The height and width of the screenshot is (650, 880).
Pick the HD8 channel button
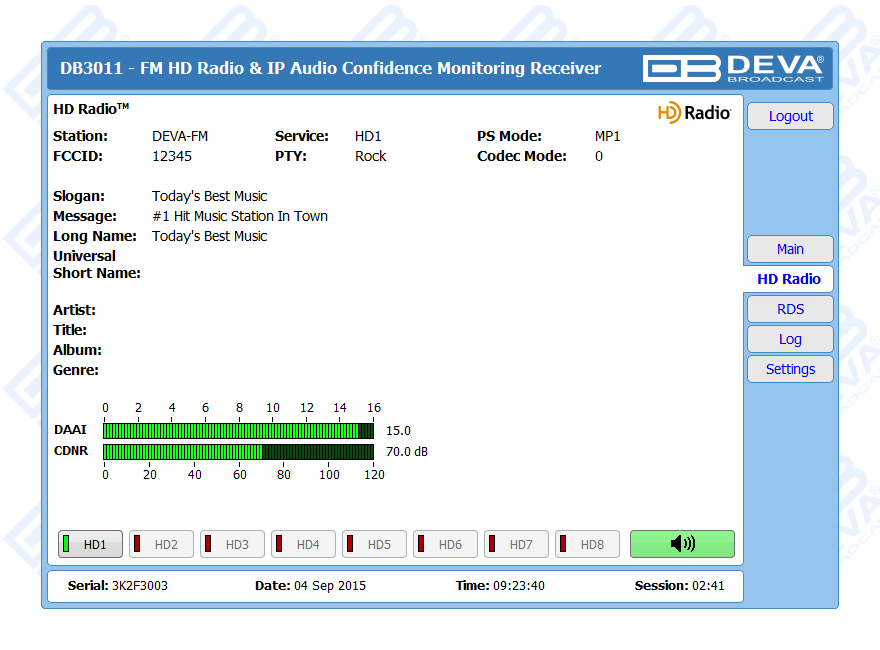coord(588,544)
